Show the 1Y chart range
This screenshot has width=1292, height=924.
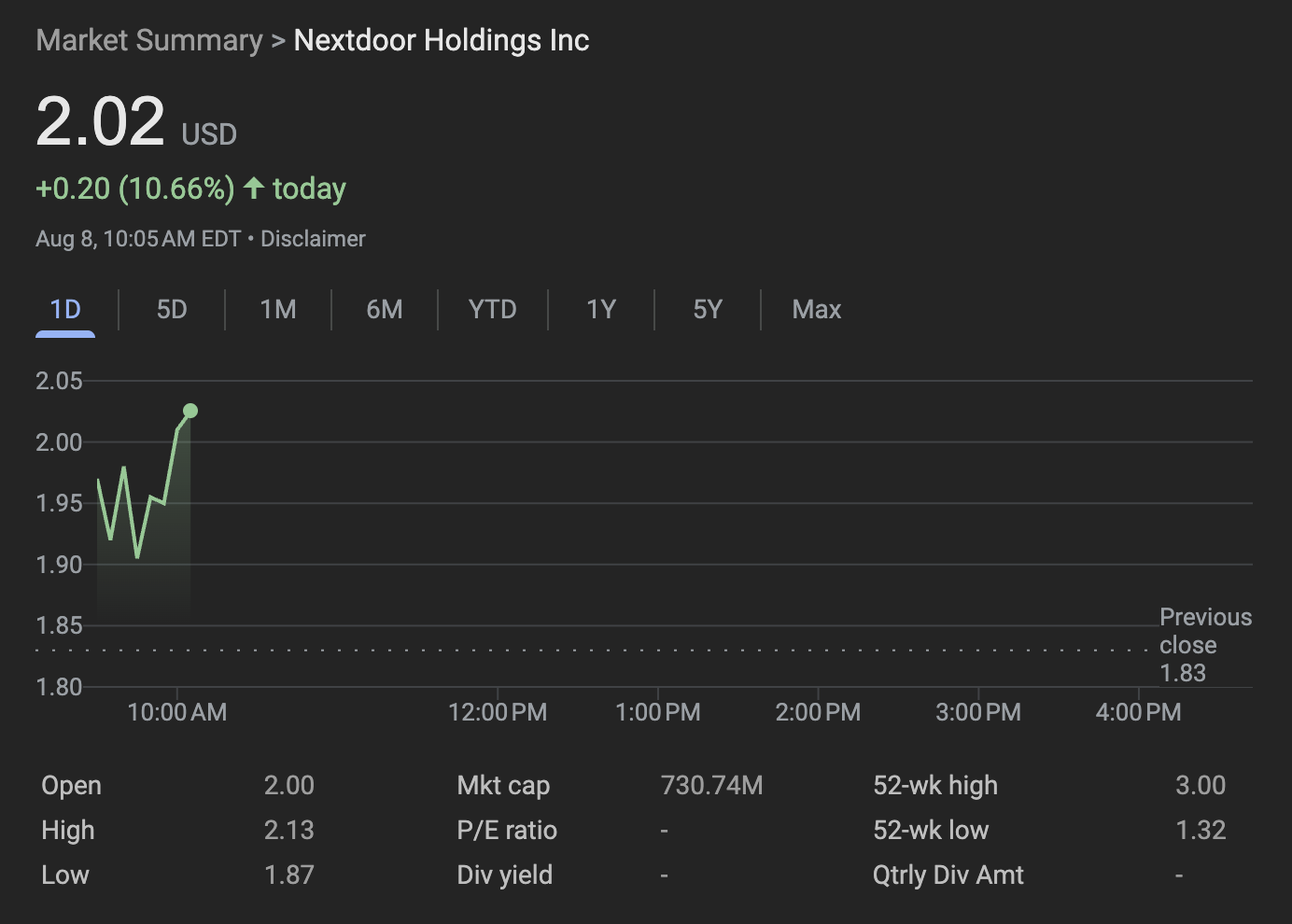click(x=601, y=310)
